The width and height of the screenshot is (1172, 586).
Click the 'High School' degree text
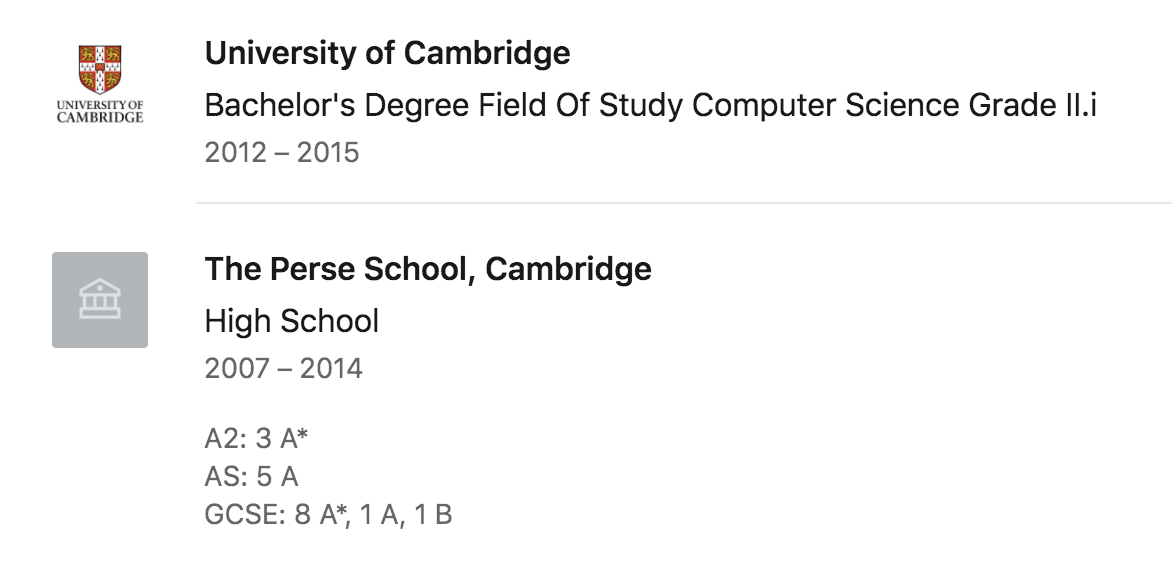click(x=292, y=321)
